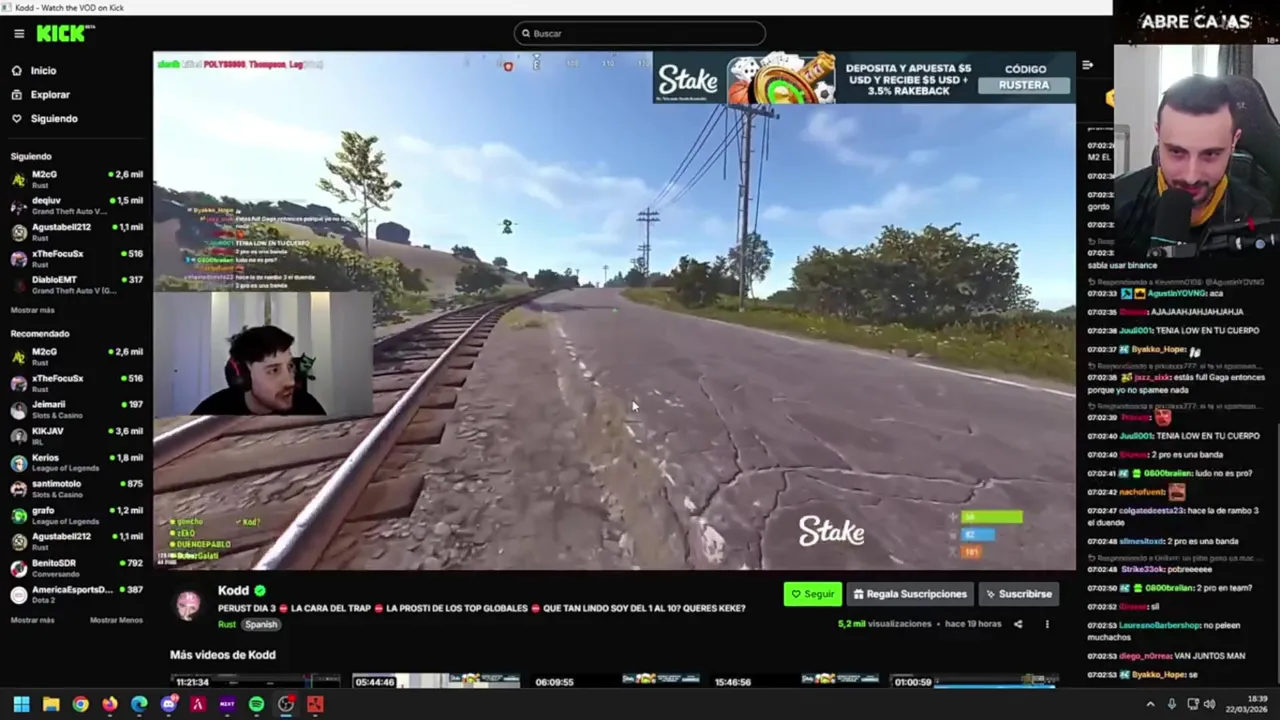
Task: Go to Inicio in the sidebar
Action: 43,71
